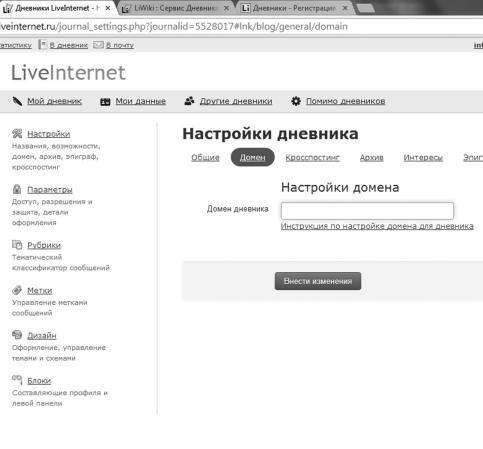This screenshot has height=449, width=483.
Task: Open a new browser tab
Action: (365, 9)
